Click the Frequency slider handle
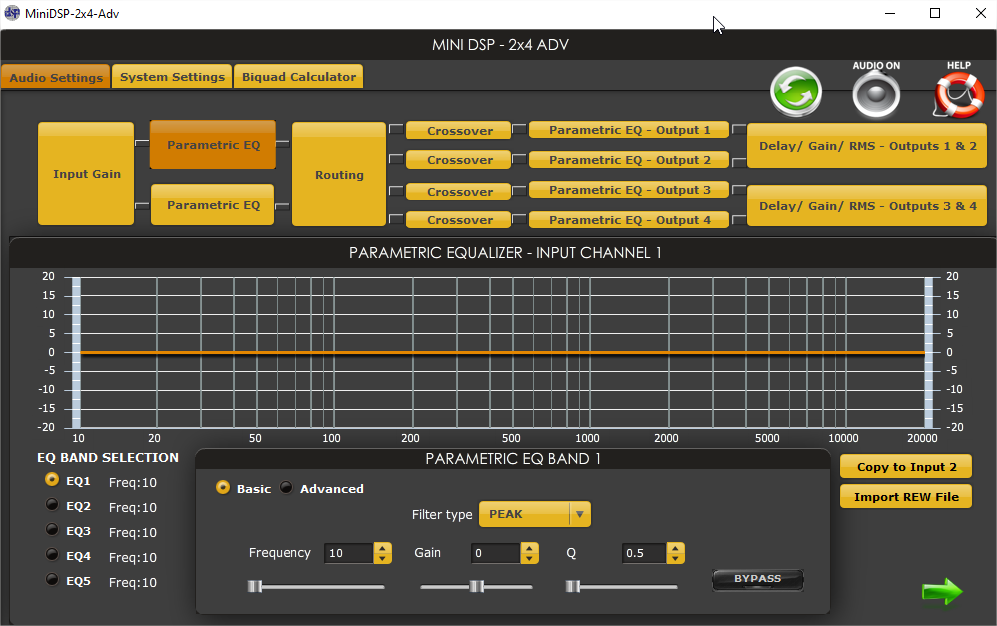 pyautogui.click(x=254, y=586)
